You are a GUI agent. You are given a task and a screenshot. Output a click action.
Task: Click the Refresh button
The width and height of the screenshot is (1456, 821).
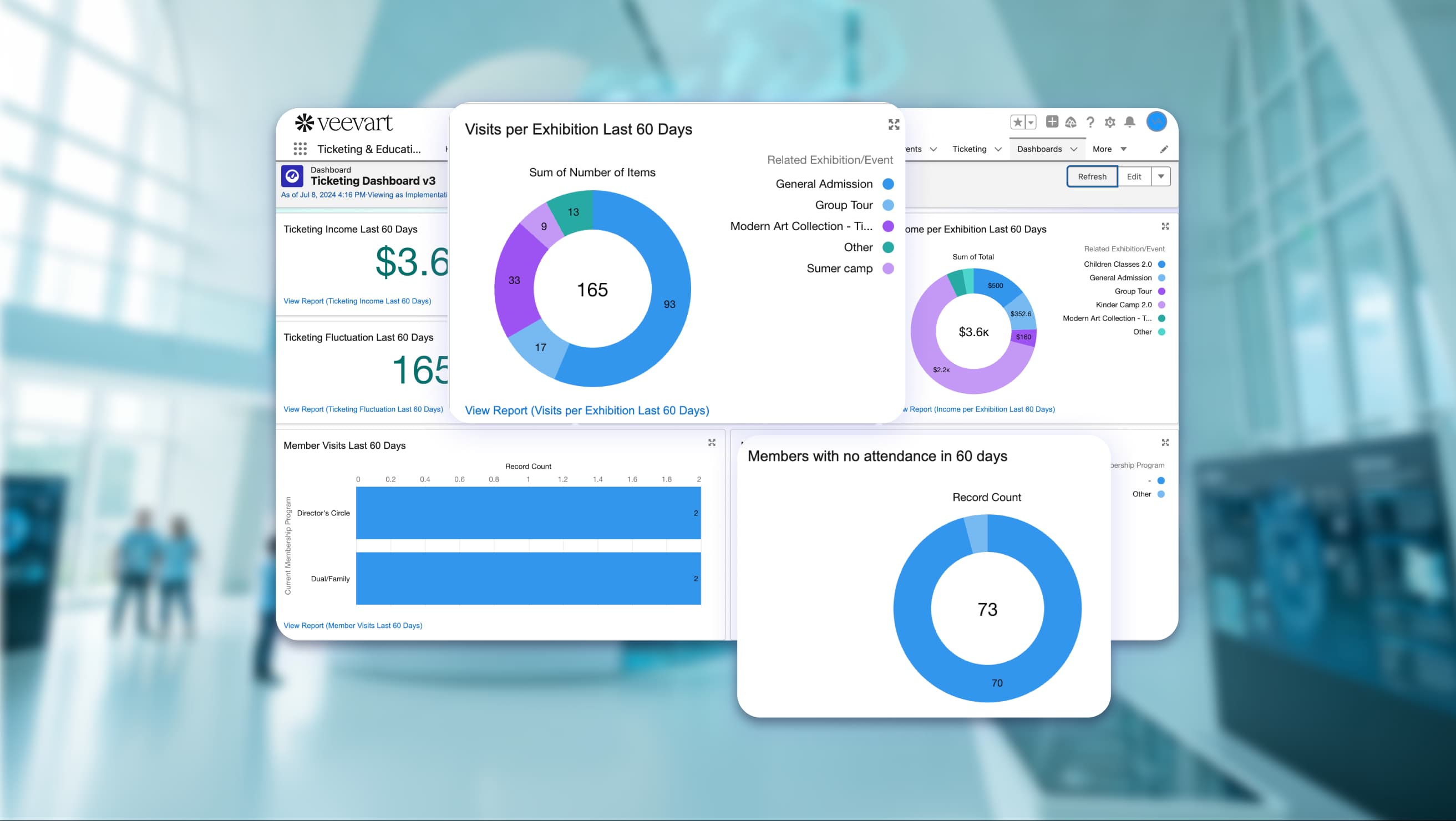pos(1092,176)
